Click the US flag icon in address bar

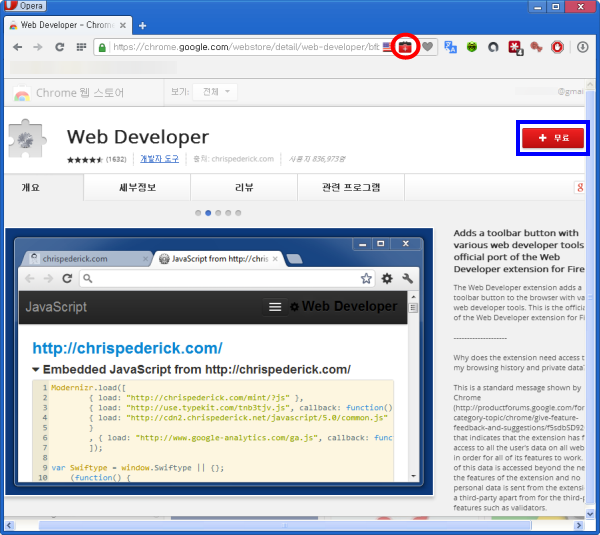pos(387,47)
